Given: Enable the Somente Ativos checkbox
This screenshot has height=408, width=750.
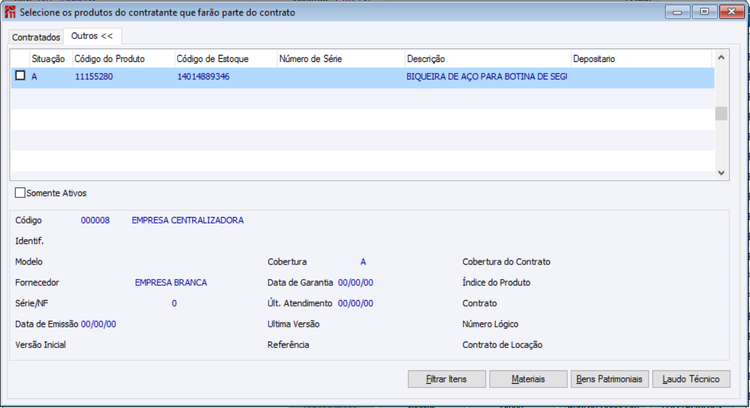Looking at the screenshot, I should [20, 193].
